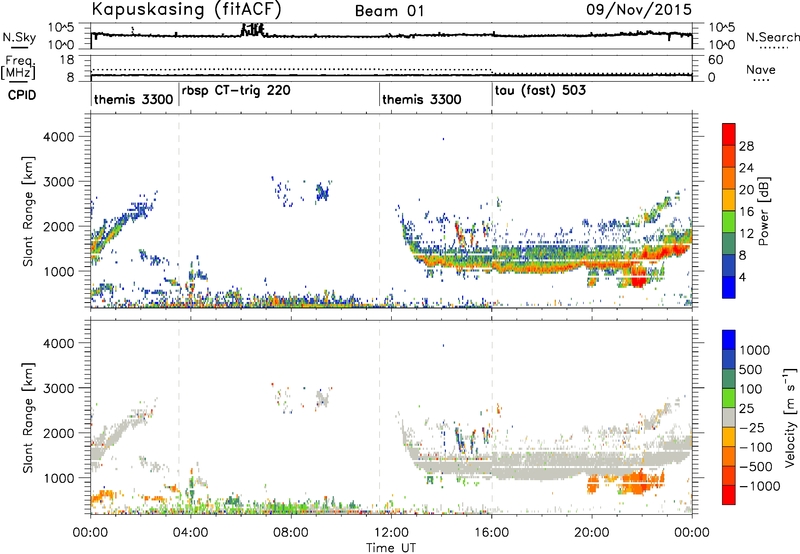Click Slant Range [km] label of velocity panel
Screen dimensions: 800x554
pos(28,418)
